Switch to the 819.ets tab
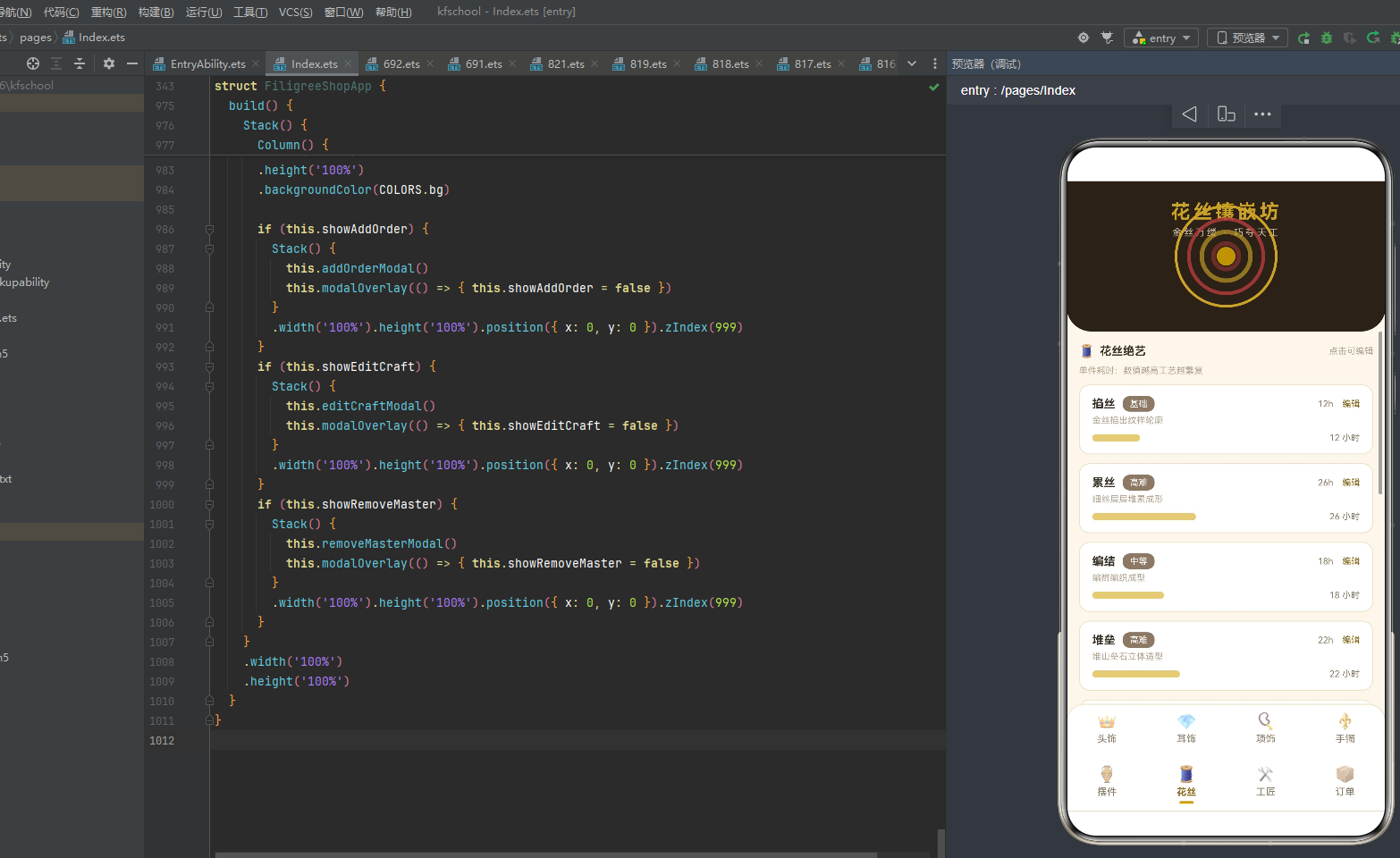The image size is (1400, 858). [648, 63]
